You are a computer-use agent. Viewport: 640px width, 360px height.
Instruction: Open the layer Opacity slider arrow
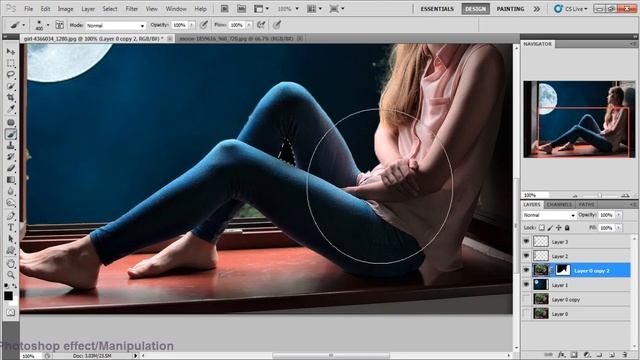(619, 215)
